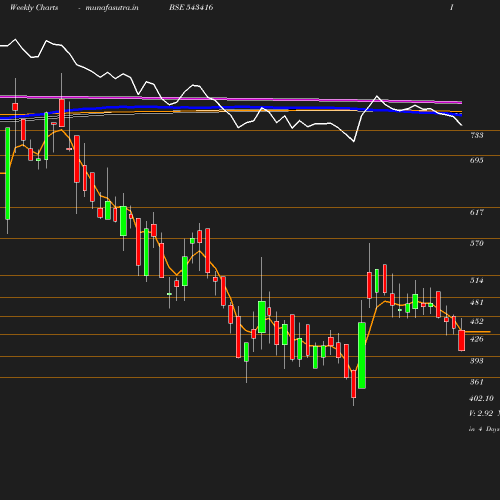
Task: Click the 402.10 closing price value
Action: point(481,398)
